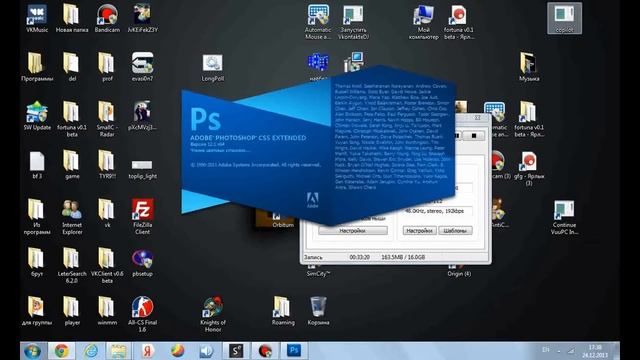Open the del folder
Screen dimensions: 640x360
click(x=72, y=67)
